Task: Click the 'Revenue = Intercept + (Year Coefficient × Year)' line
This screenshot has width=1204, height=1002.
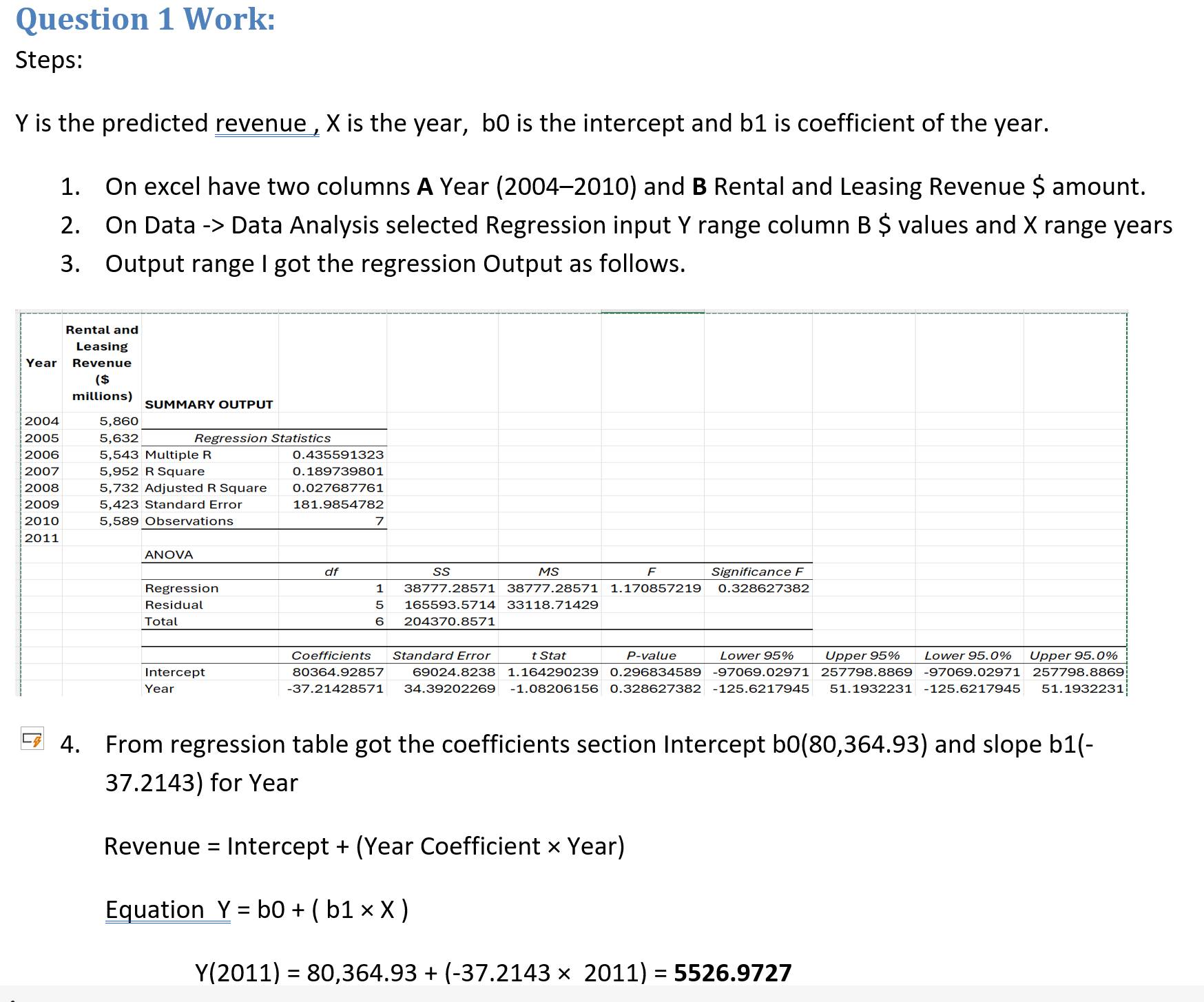Action: coord(364,846)
